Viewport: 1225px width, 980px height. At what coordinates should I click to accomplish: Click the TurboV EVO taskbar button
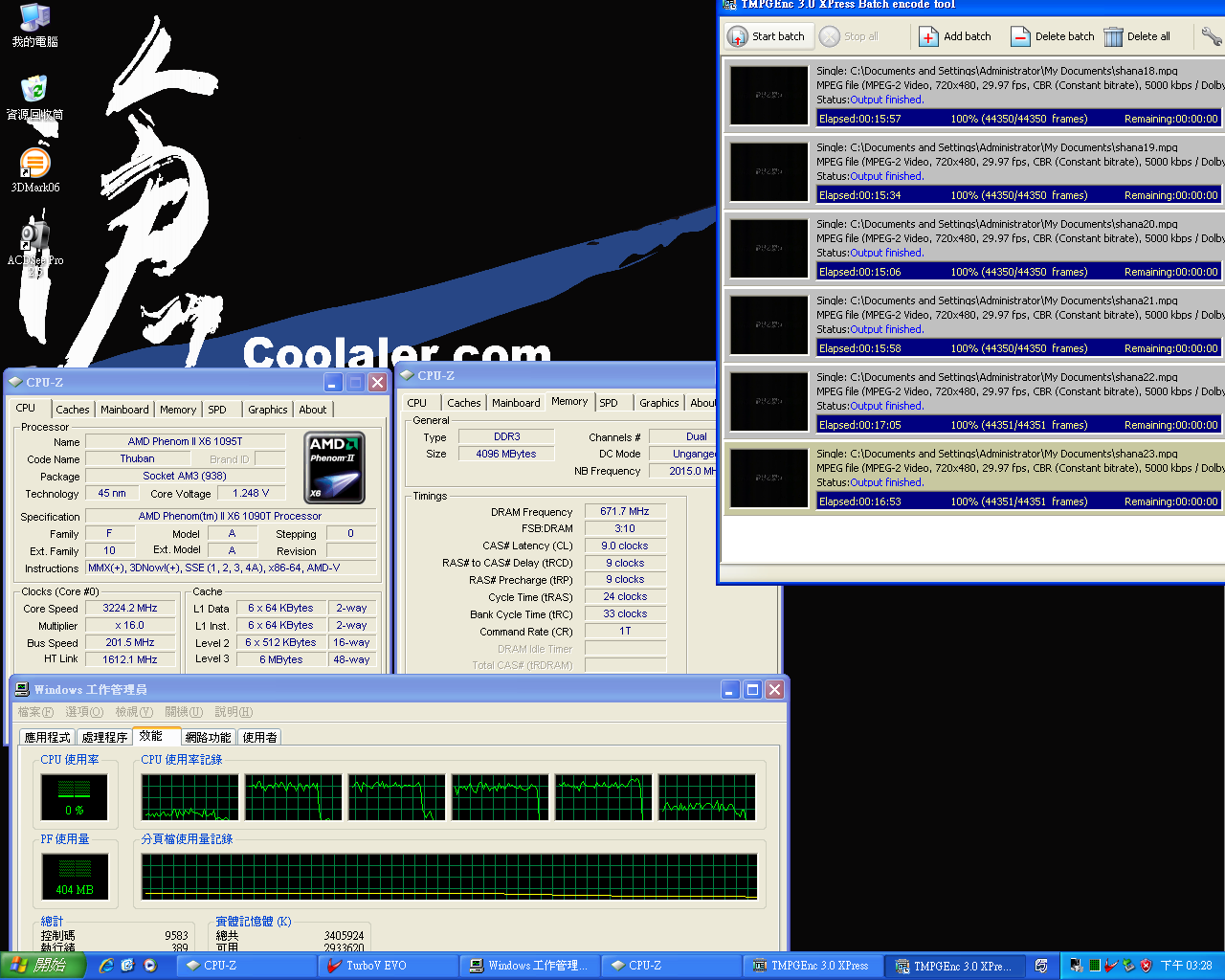[x=388, y=966]
